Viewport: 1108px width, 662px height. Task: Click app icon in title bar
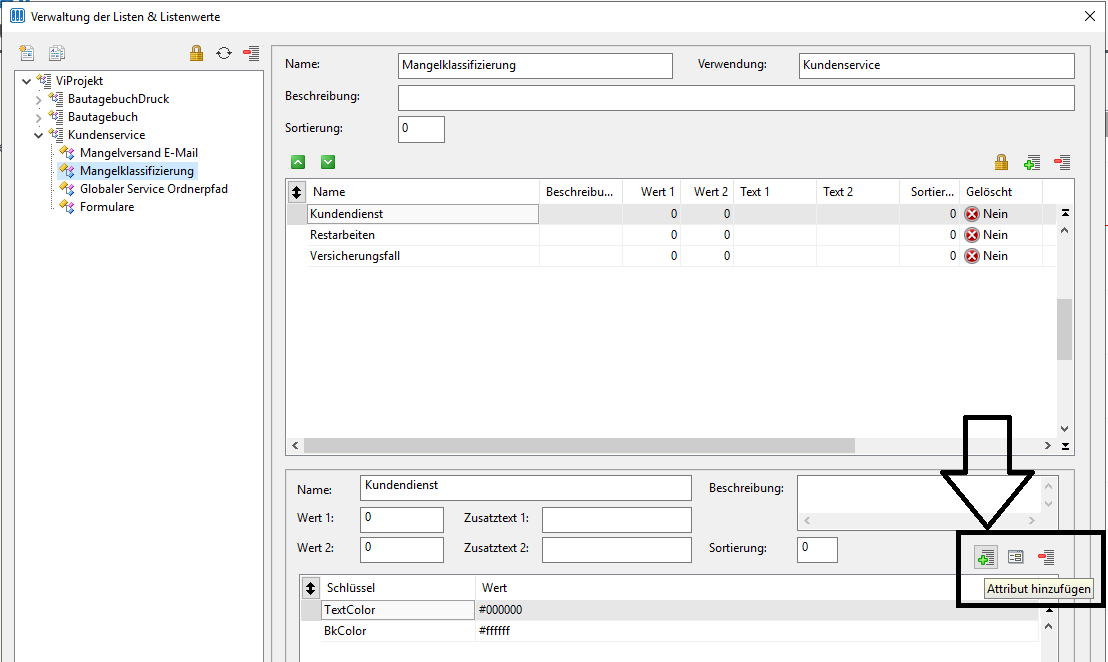tap(17, 16)
